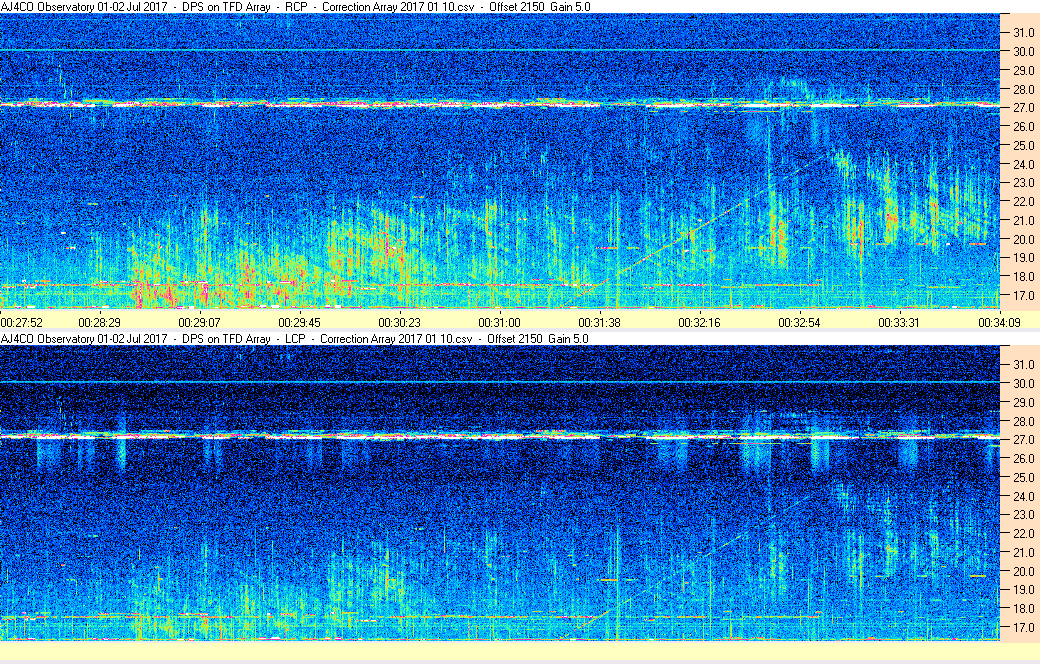
Task: Select the 00:31:38 time label
Action: pyautogui.click(x=600, y=323)
